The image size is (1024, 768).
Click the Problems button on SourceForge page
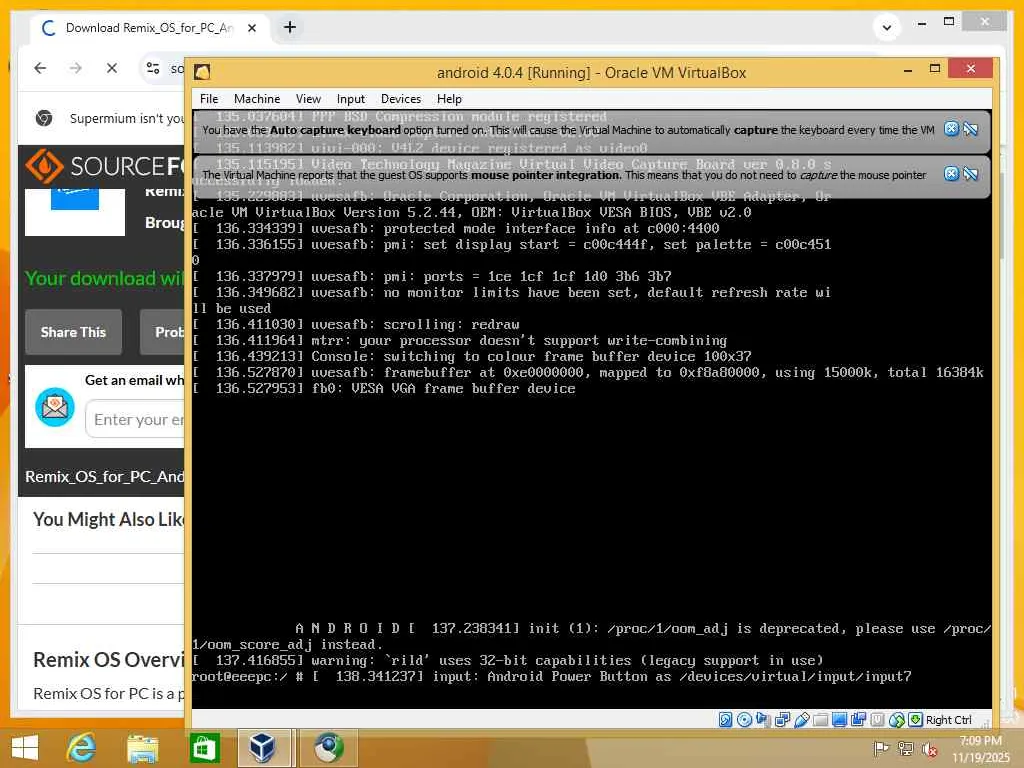tap(162, 332)
